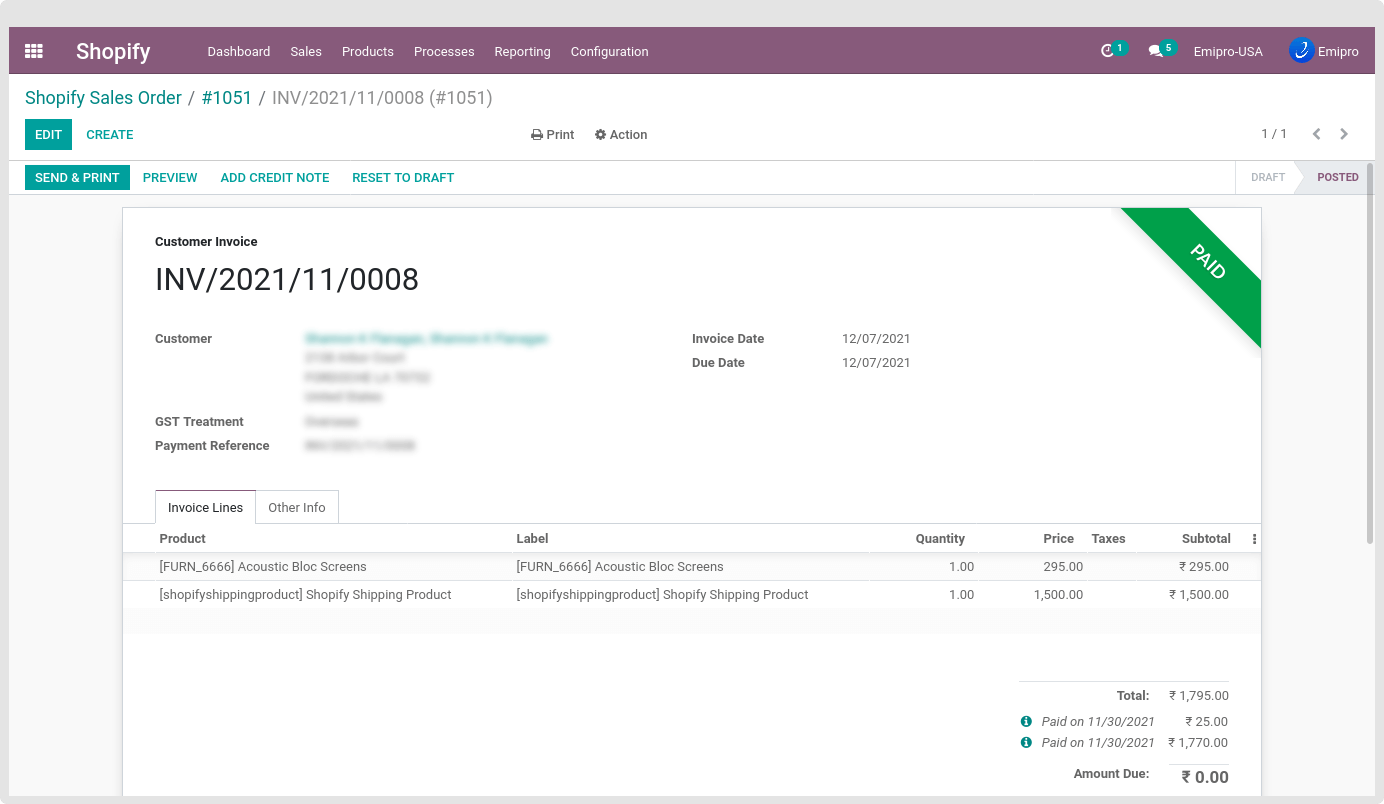1384x804 pixels.
Task: Click Add Credit Note button
Action: [275, 178]
